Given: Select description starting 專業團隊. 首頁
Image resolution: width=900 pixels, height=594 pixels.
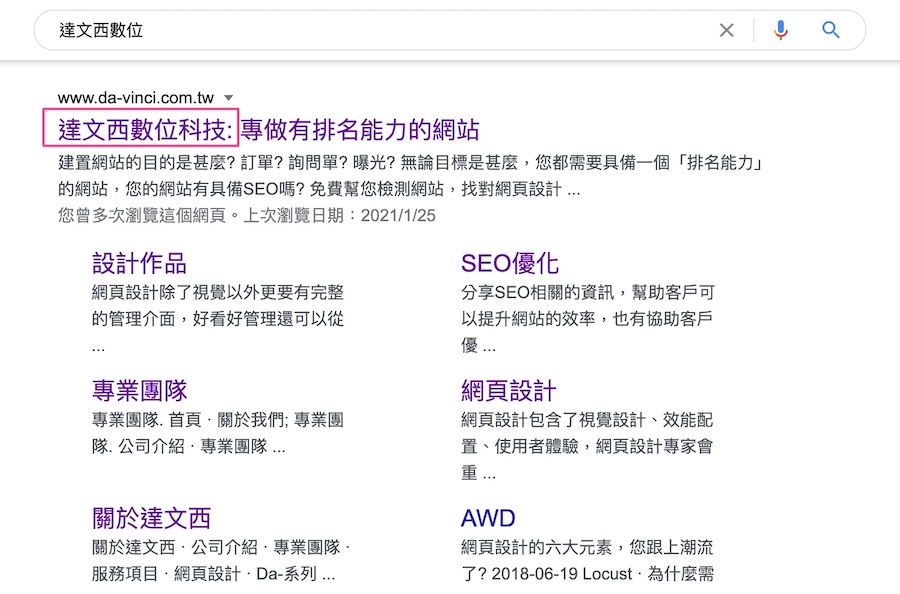Looking at the screenshot, I should click(218, 433).
